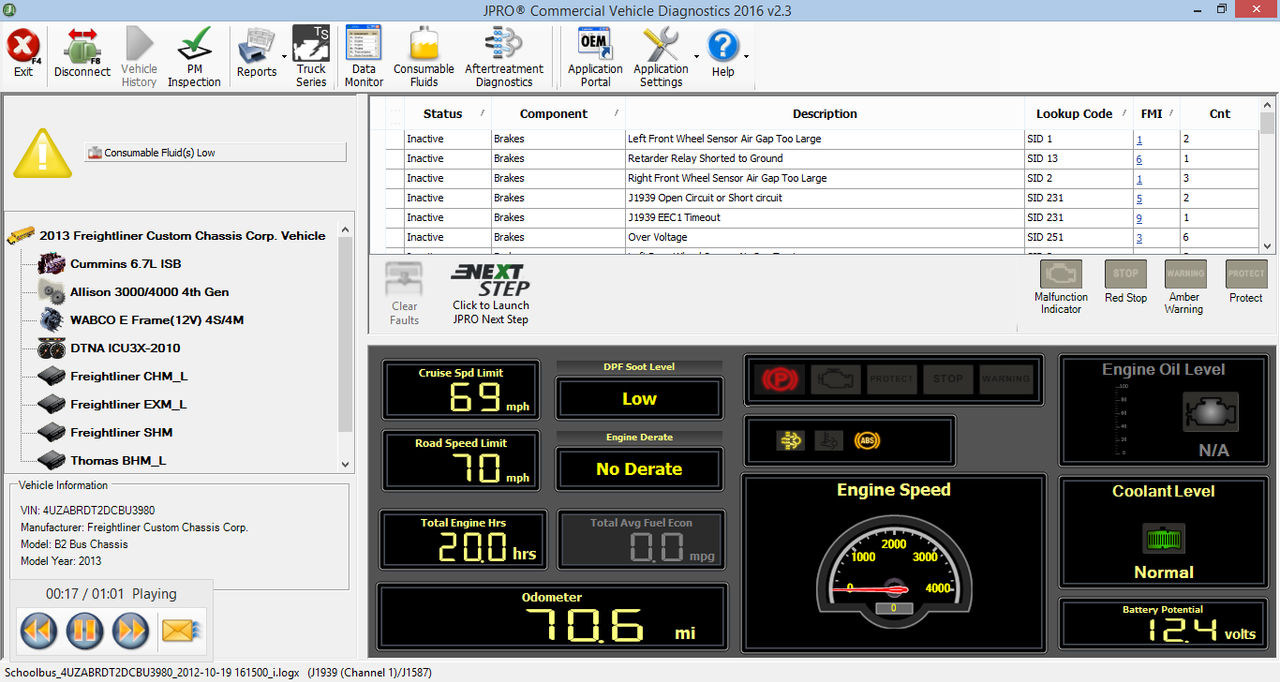Open the Reports tool
Screen dimensions: 1280x682
point(256,53)
